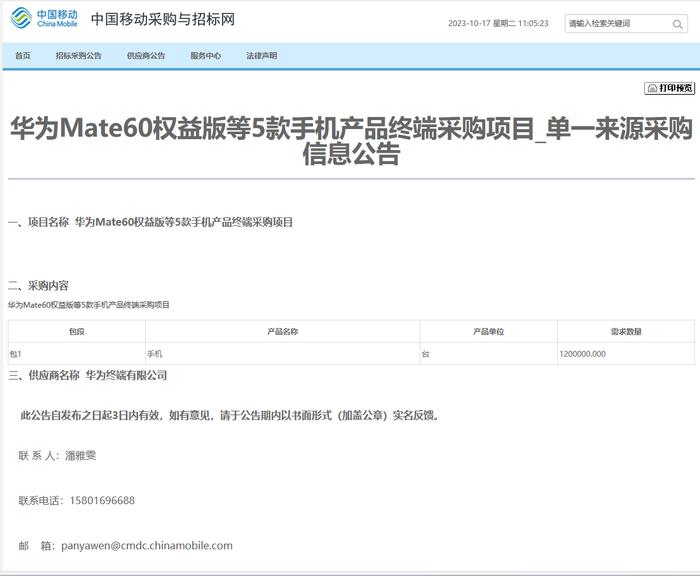Open the 招标采购公告 menu item

(79, 56)
